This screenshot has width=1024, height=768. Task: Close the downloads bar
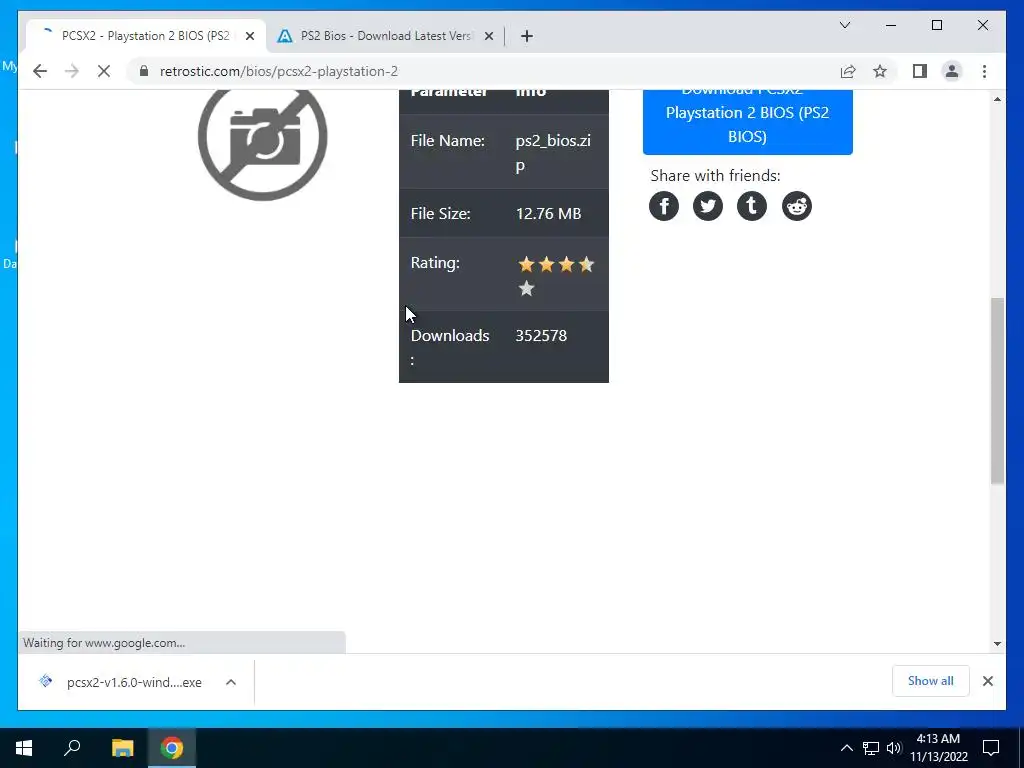[988, 681]
